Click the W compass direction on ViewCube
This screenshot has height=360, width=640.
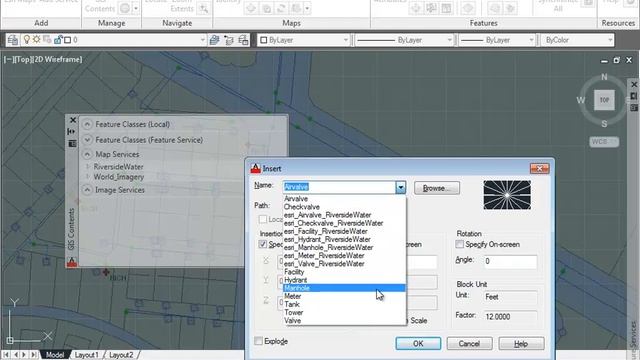(580, 100)
